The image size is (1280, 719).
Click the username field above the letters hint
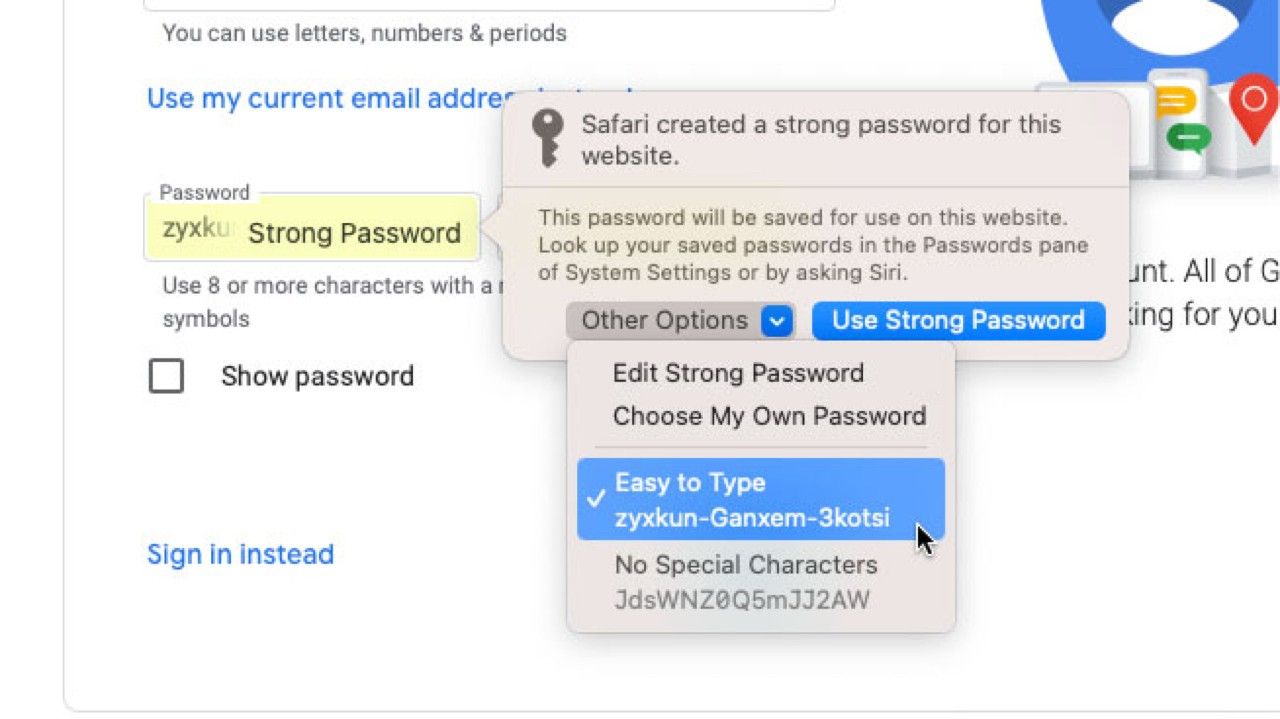(488, 5)
